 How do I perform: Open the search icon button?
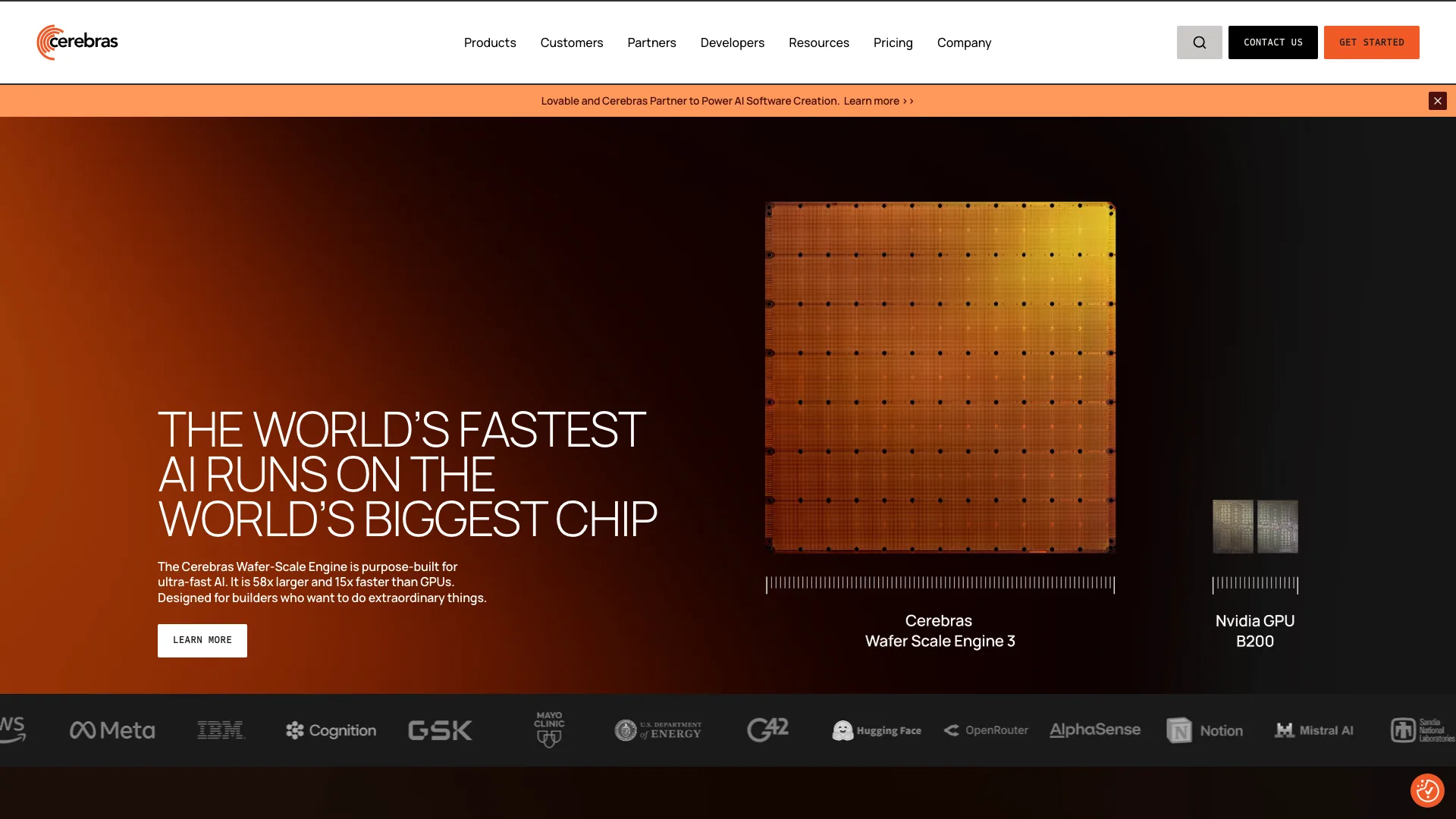(x=1199, y=42)
